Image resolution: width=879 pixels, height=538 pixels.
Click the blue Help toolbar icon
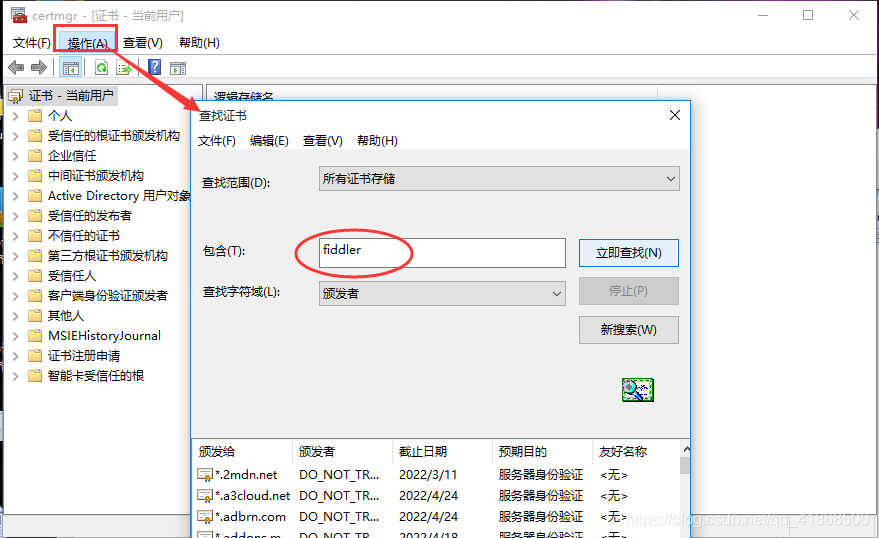155,68
